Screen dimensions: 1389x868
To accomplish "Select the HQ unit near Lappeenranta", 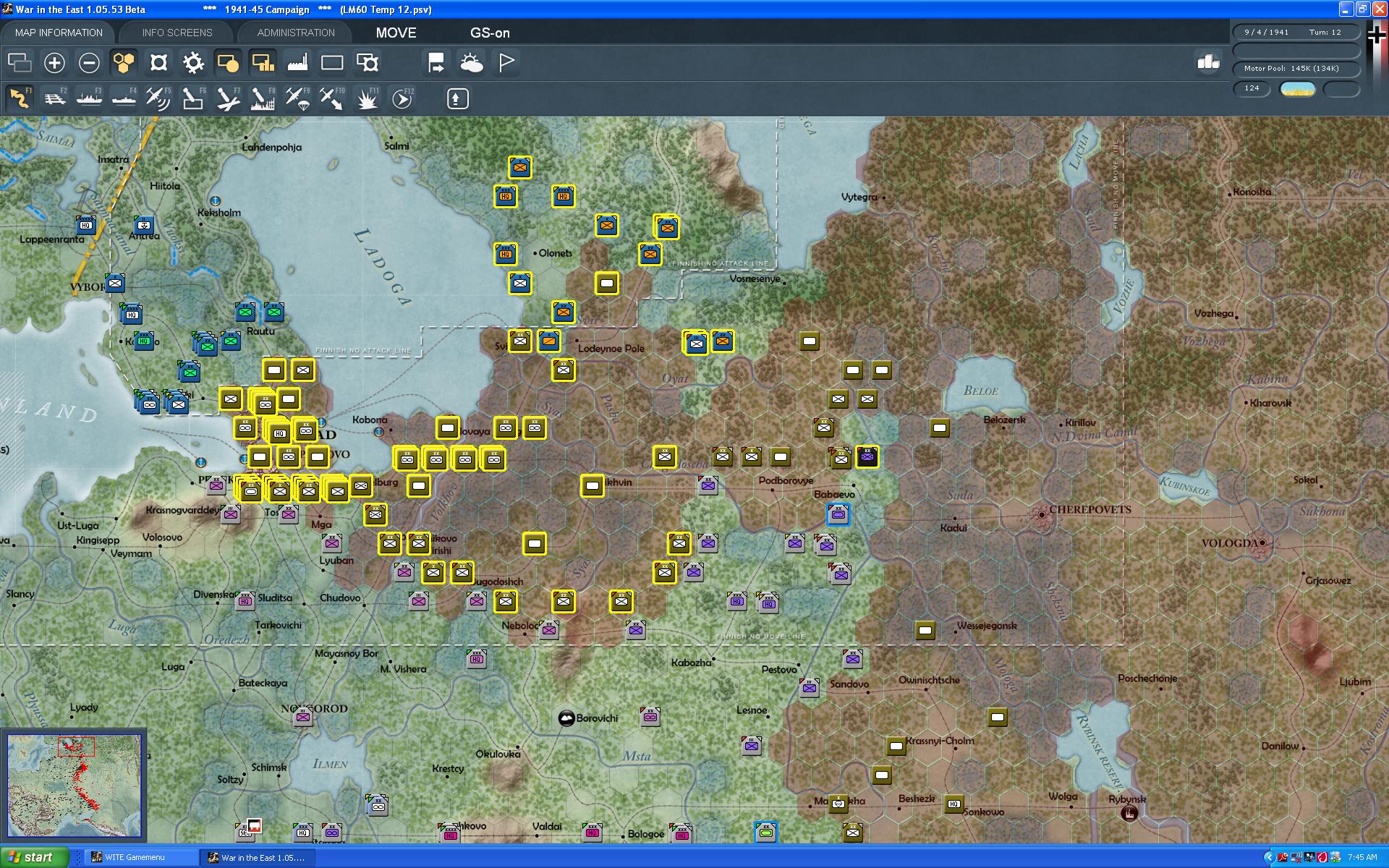I will [x=86, y=224].
